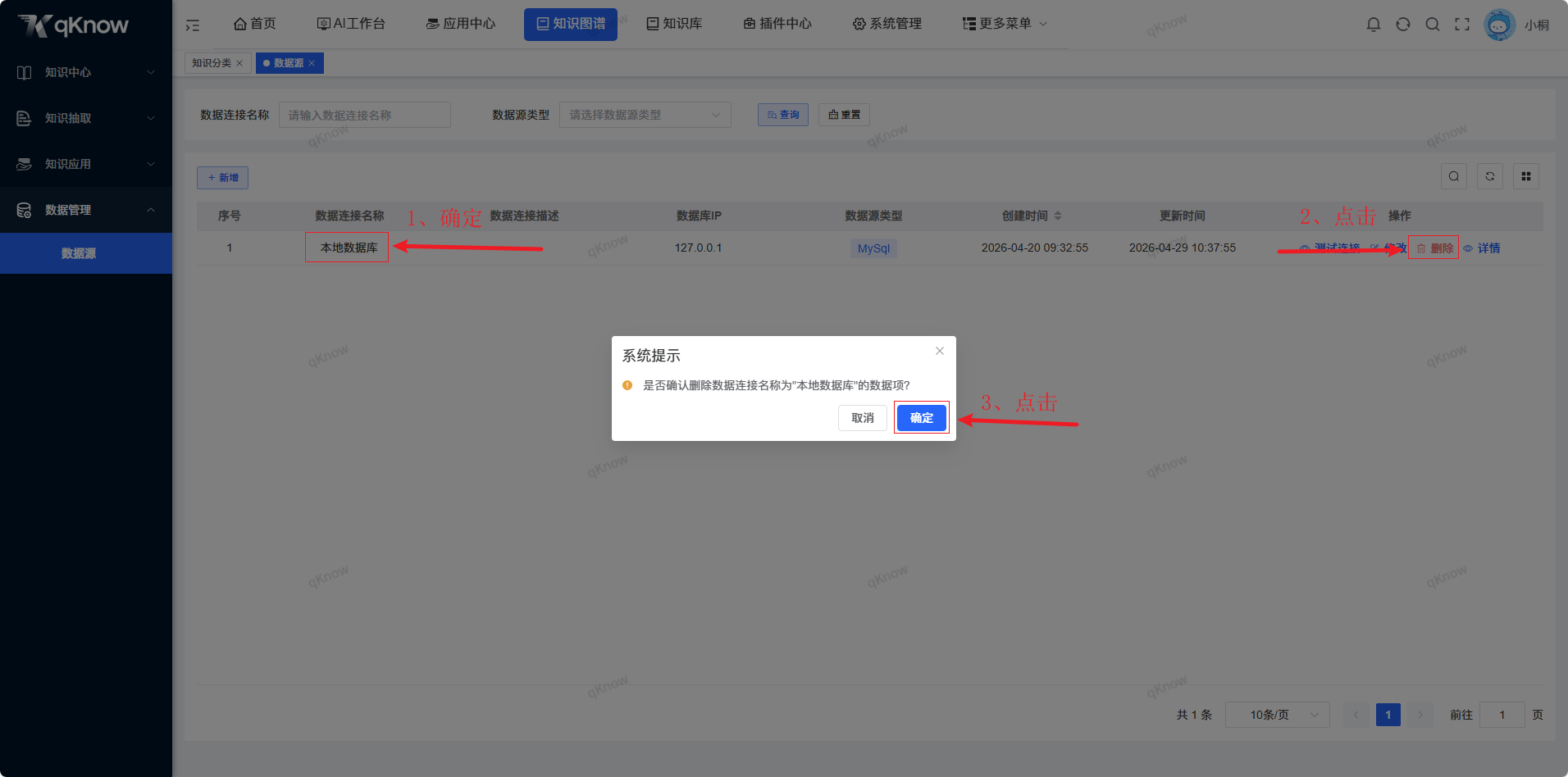This screenshot has height=777, width=1568.
Task: Open 系统管理 in top menu
Action: (x=887, y=24)
